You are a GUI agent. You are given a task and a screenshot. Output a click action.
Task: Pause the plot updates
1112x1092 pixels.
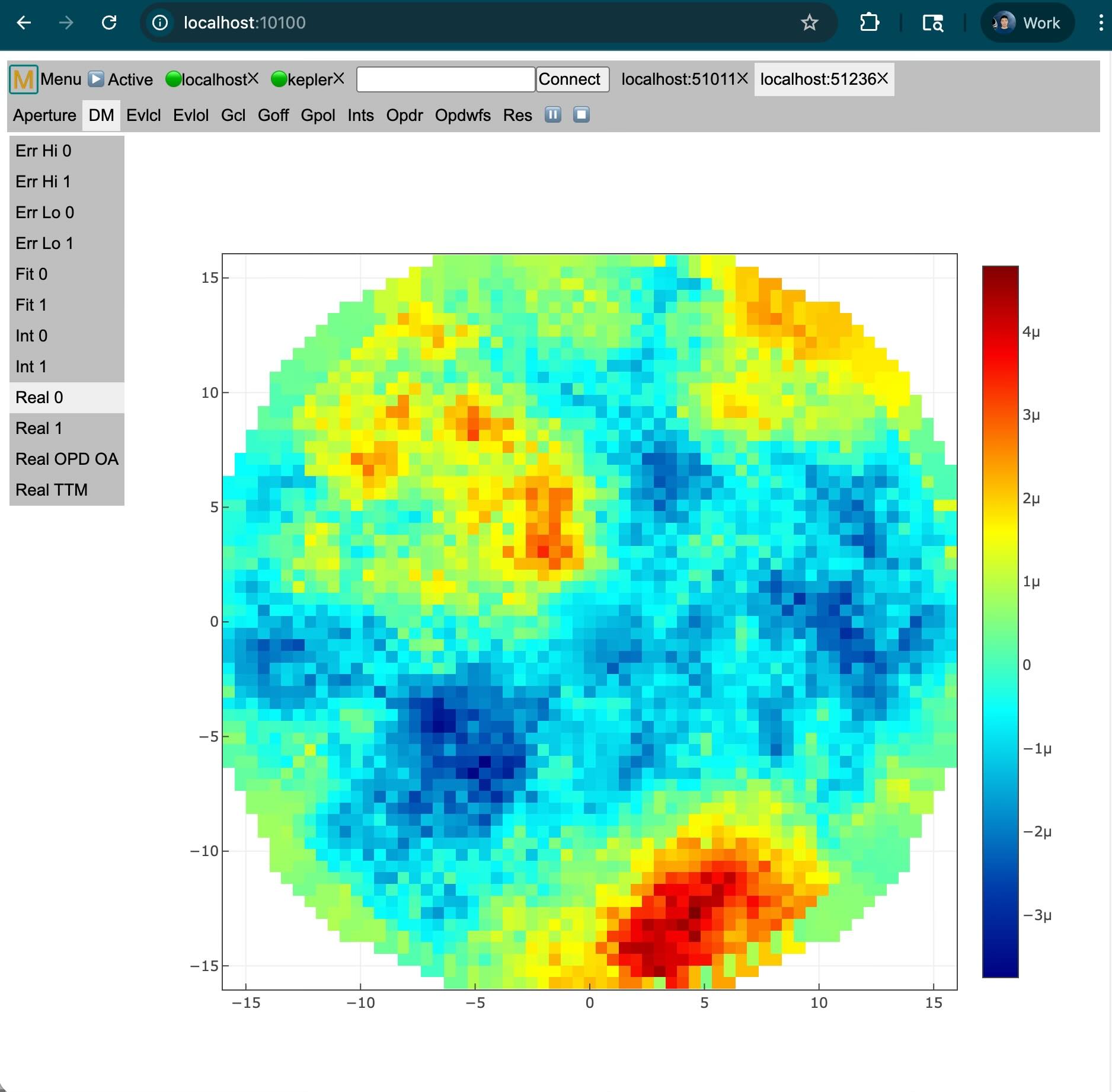coord(552,114)
